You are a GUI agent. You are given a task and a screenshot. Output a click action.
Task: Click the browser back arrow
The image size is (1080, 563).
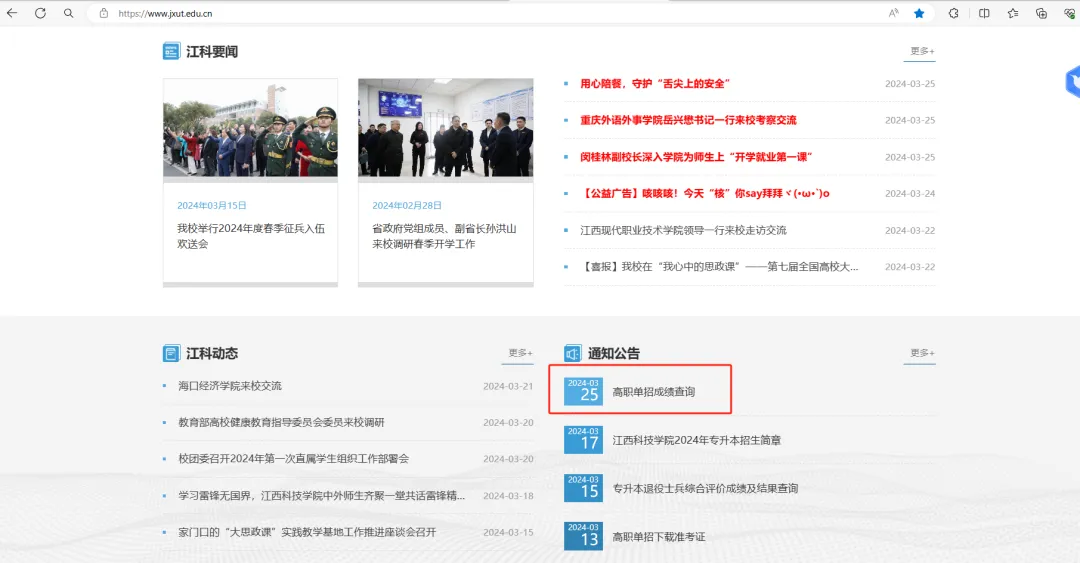(x=12, y=13)
